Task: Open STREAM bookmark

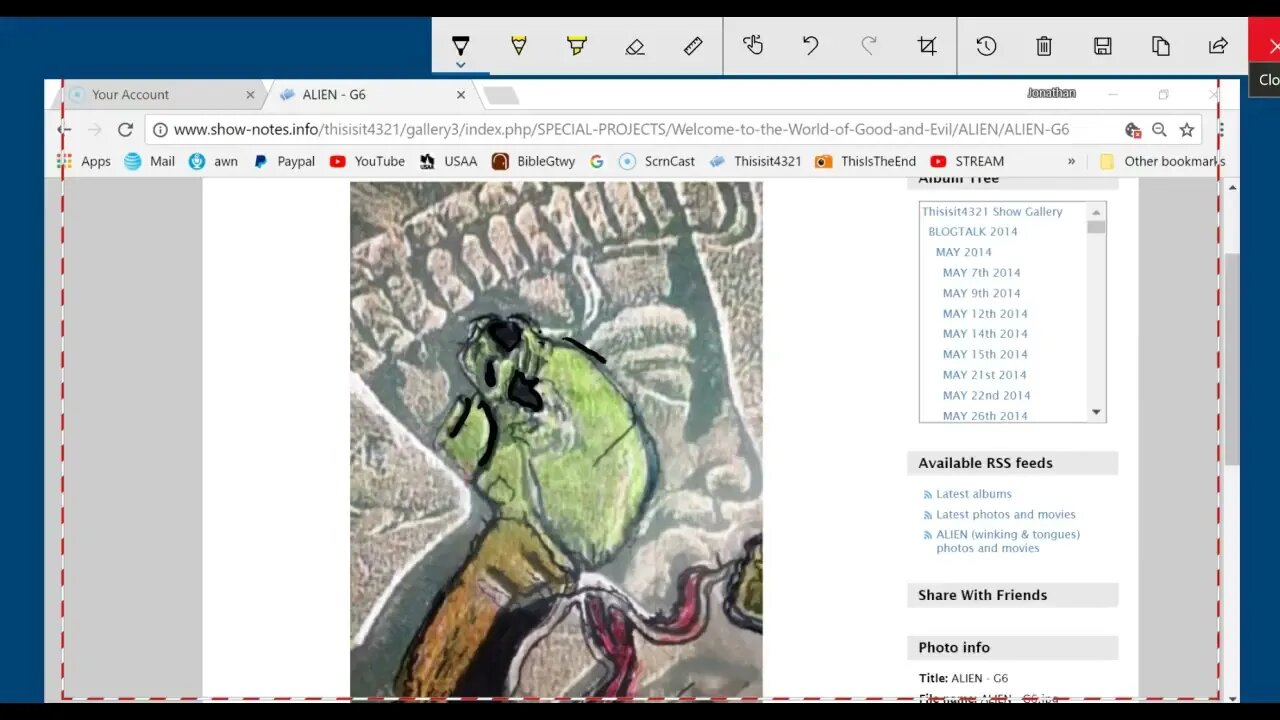Action: pos(967,161)
